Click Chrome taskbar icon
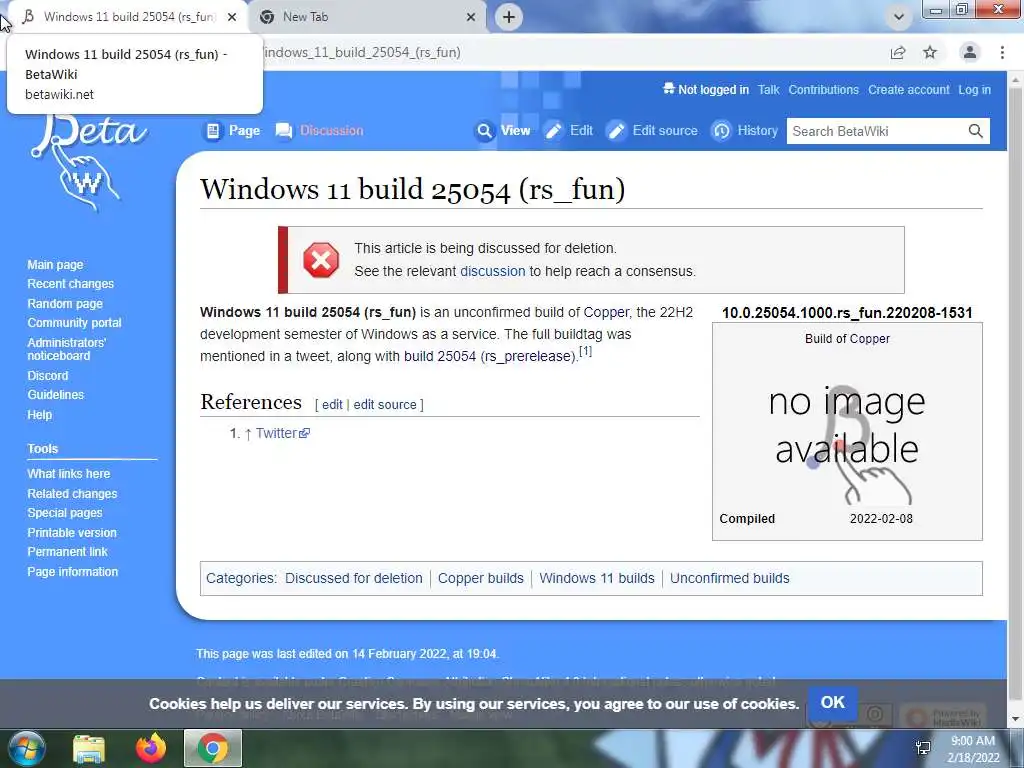The width and height of the screenshot is (1024, 768). click(213, 748)
